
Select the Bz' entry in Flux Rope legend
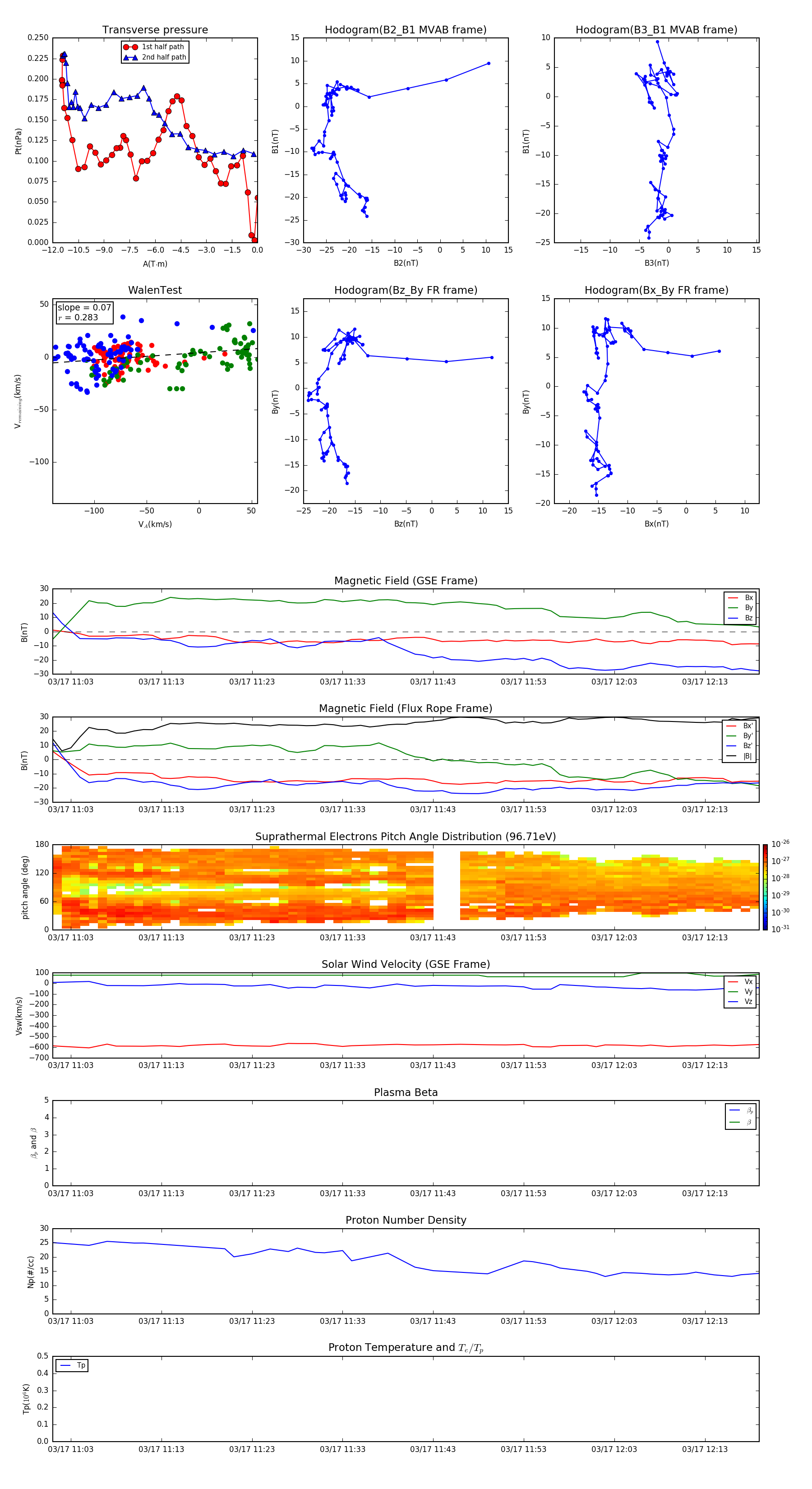coord(740,746)
